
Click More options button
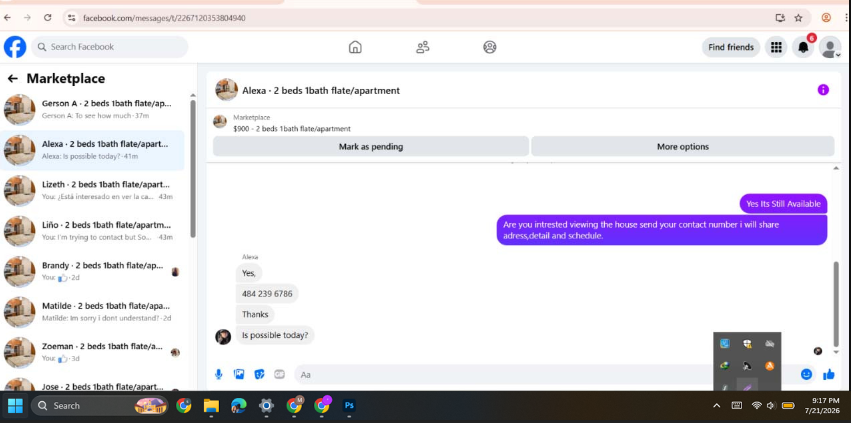[683, 147]
